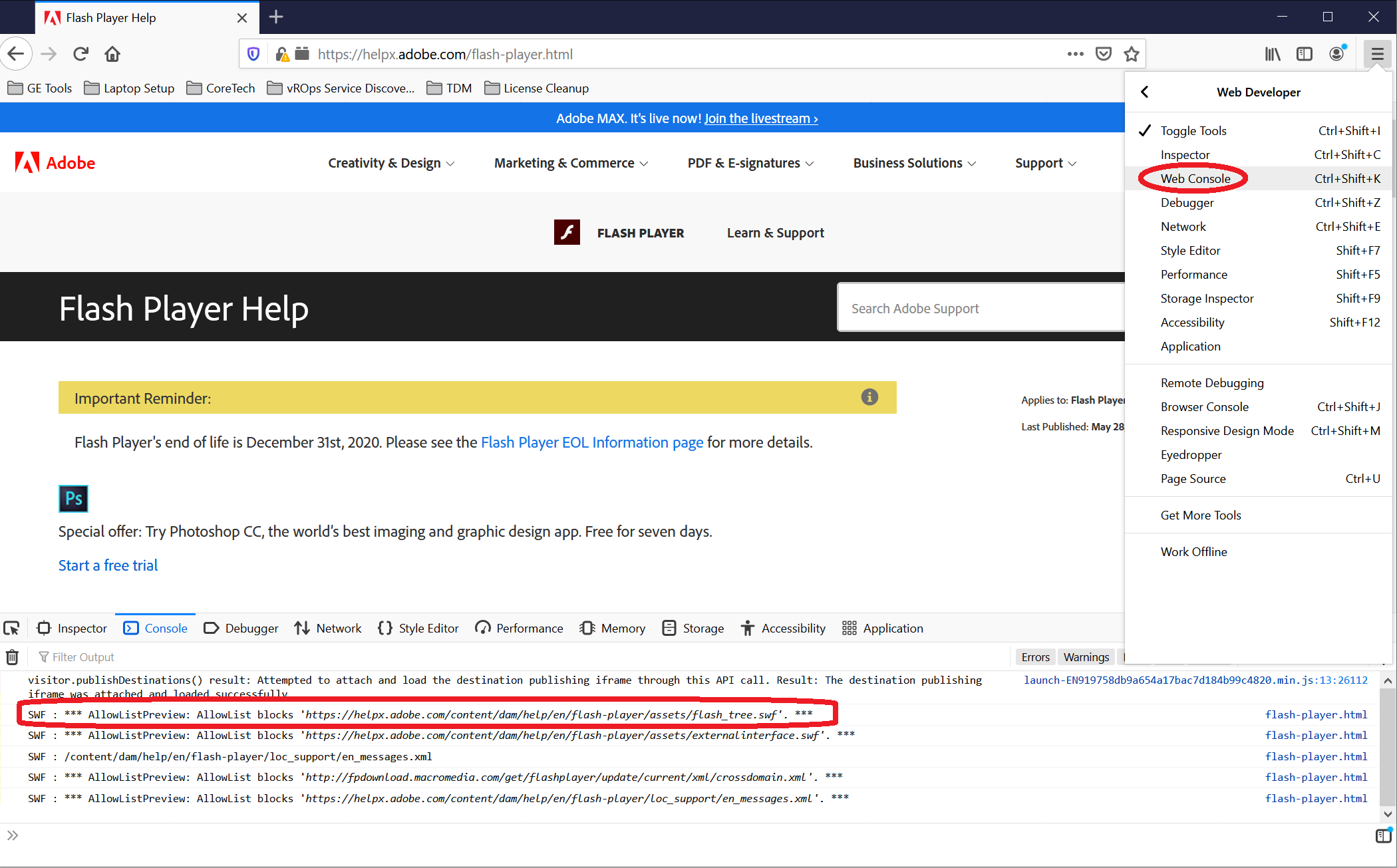This screenshot has height=868, width=1397.
Task: Show sidebars icon in toolbar
Action: coord(1305,54)
